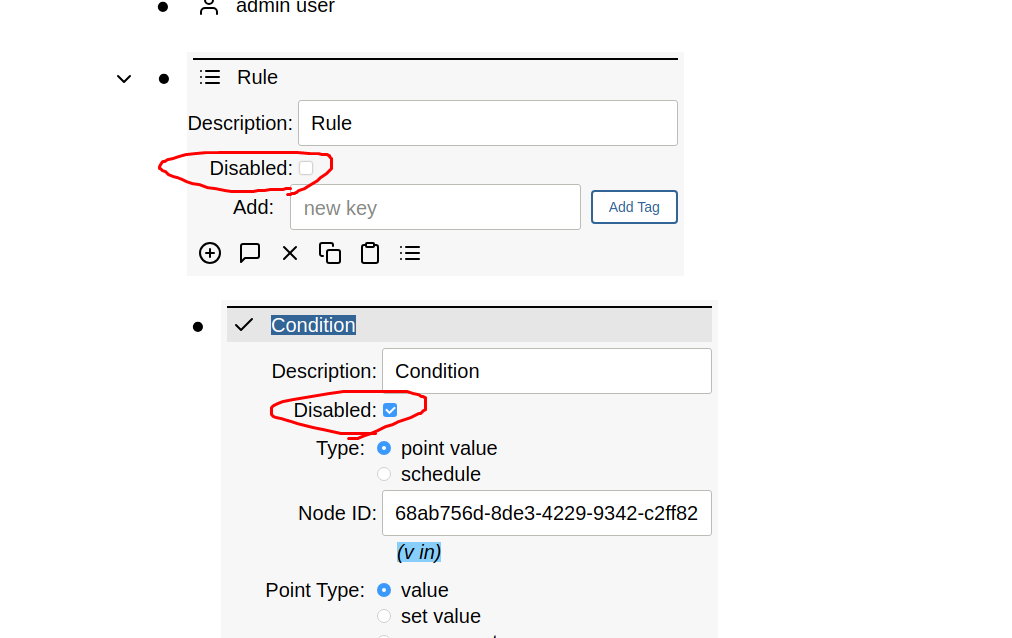The width and height of the screenshot is (1012, 638).
Task: Click the copy node icon in Rule toolbar
Action: (330, 253)
